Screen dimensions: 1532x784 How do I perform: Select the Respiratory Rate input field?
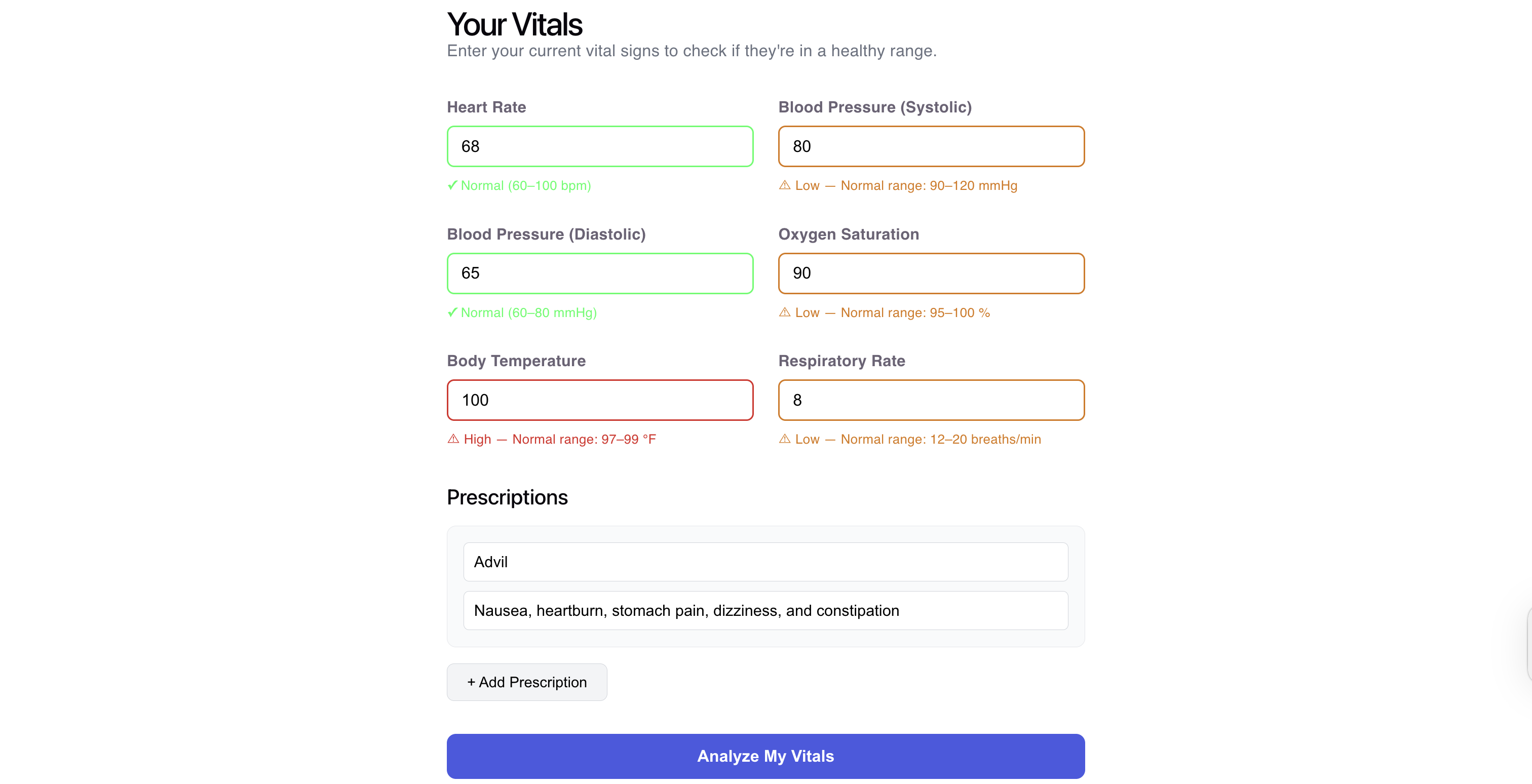(x=931, y=400)
